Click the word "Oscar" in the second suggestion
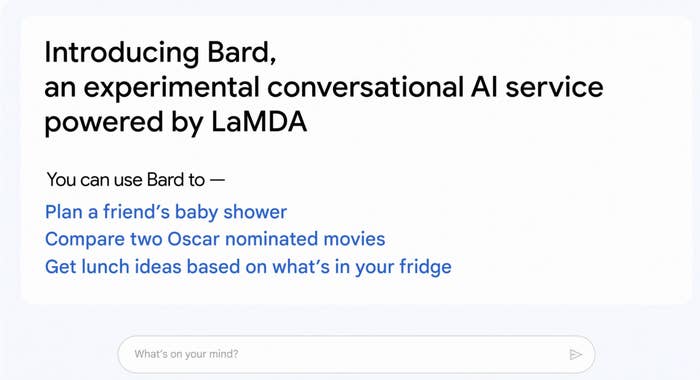 pos(194,239)
